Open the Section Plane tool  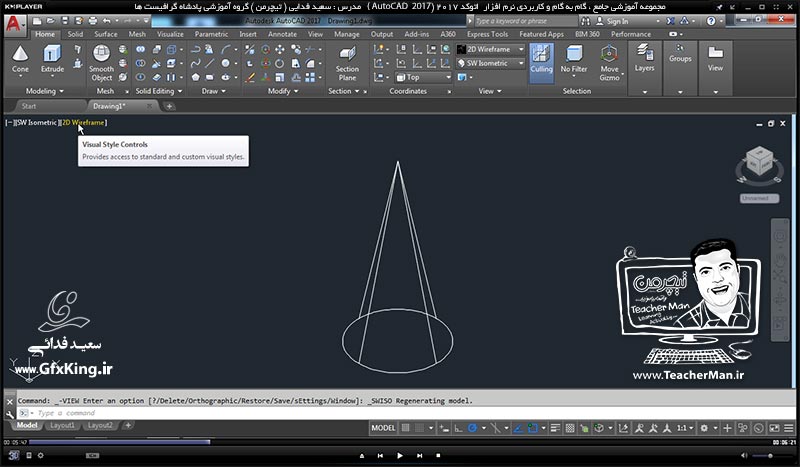pyautogui.click(x=347, y=63)
